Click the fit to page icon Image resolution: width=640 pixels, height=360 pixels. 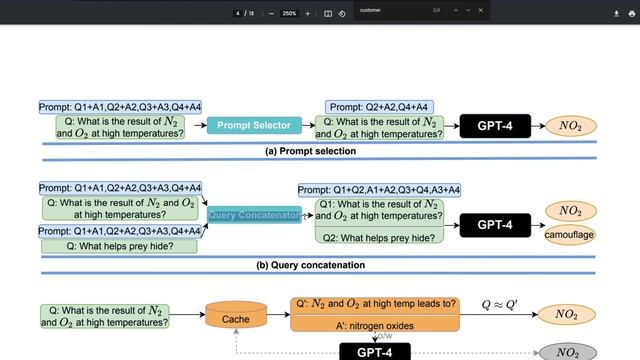coord(328,13)
